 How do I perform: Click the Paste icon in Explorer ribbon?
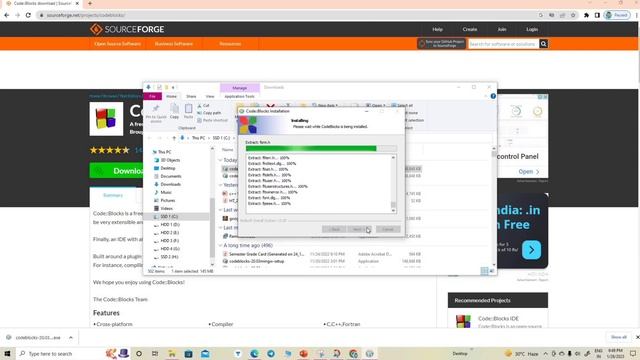coord(188,111)
